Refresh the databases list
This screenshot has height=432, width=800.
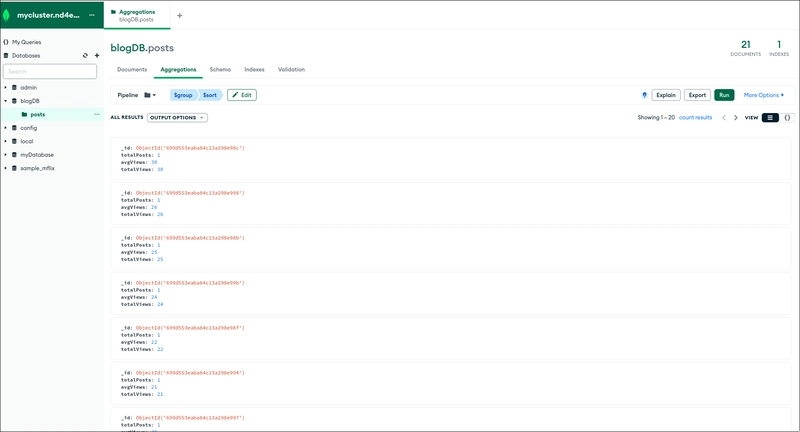85,56
